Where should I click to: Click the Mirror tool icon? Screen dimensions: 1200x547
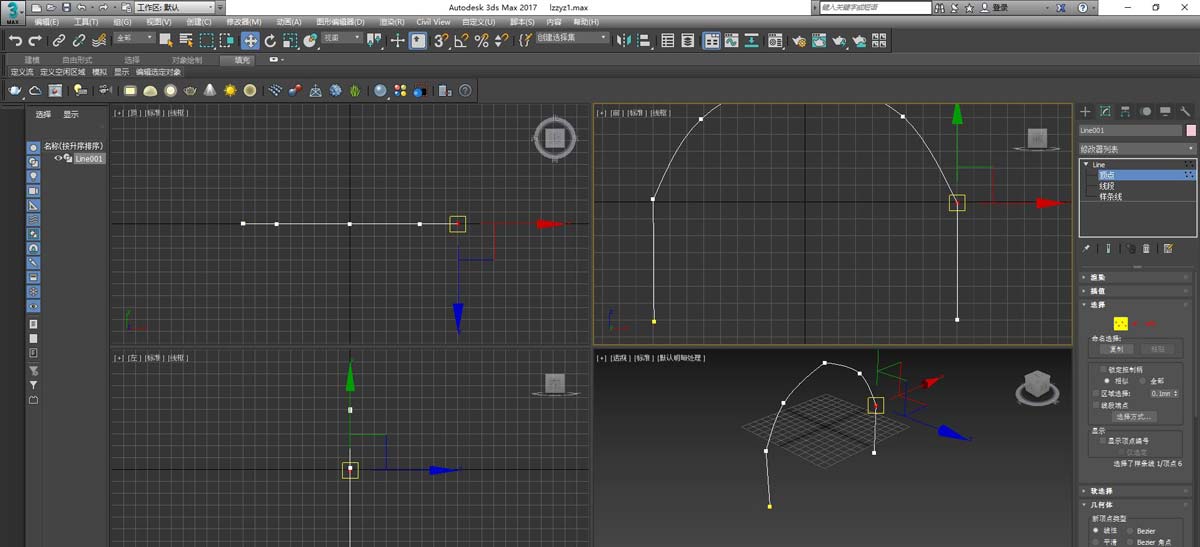click(x=623, y=41)
